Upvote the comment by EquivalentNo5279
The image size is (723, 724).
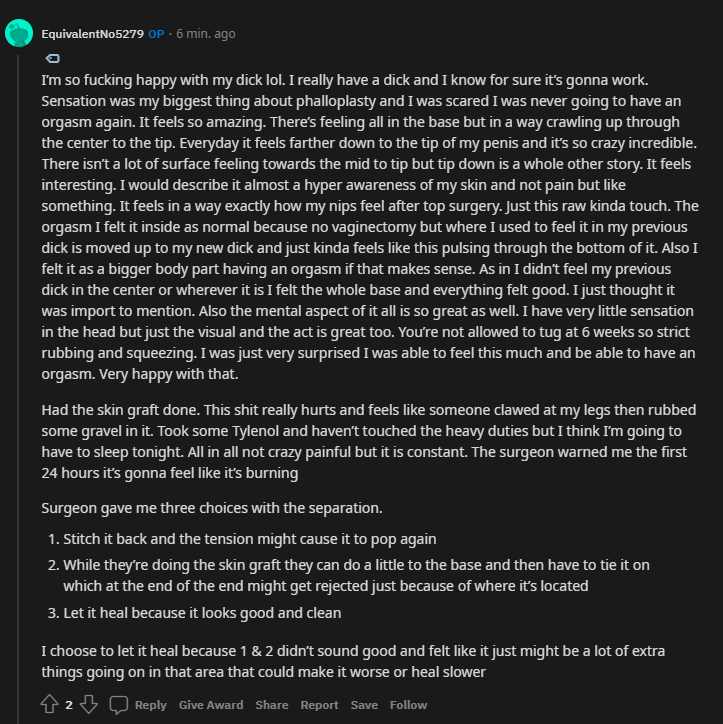click(50, 704)
